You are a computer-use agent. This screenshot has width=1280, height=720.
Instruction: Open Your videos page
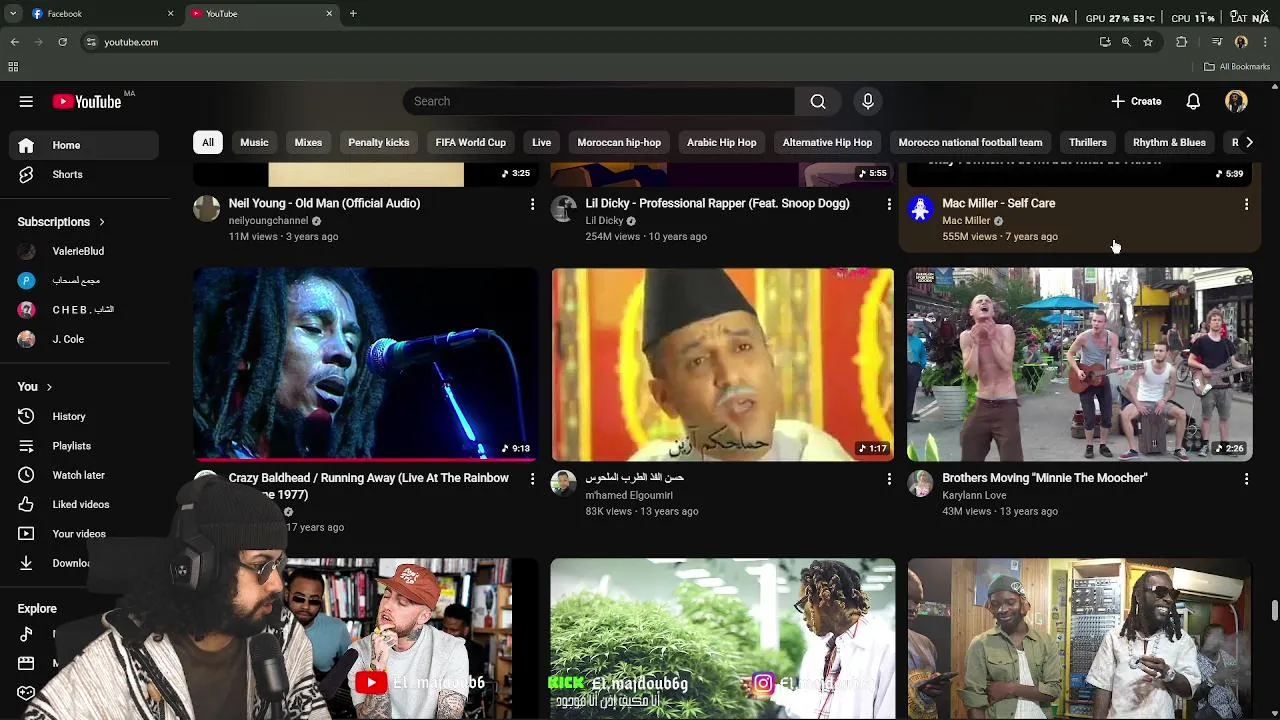pos(85,534)
